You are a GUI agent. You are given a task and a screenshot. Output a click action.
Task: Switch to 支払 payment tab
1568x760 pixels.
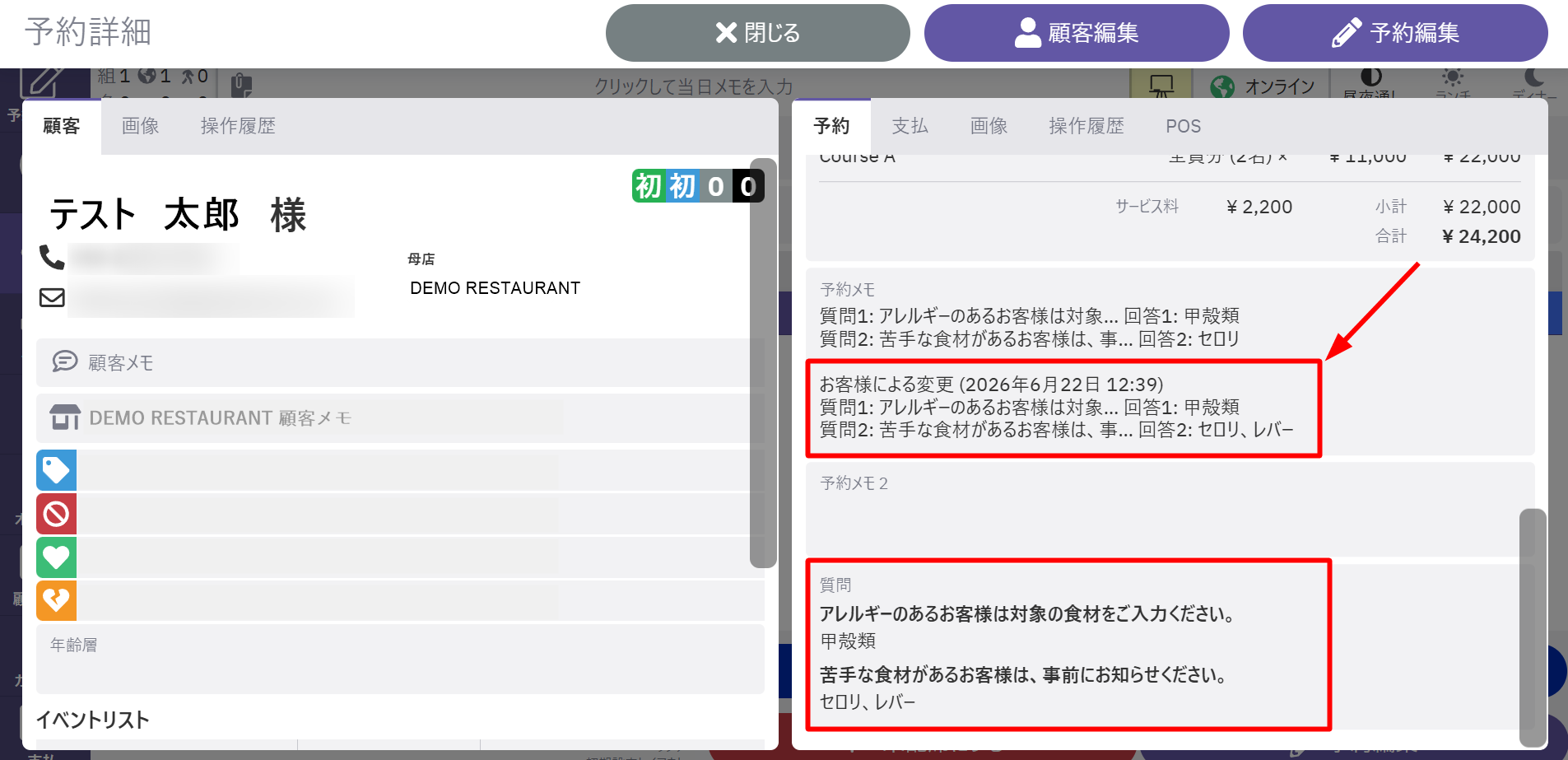tap(910, 126)
